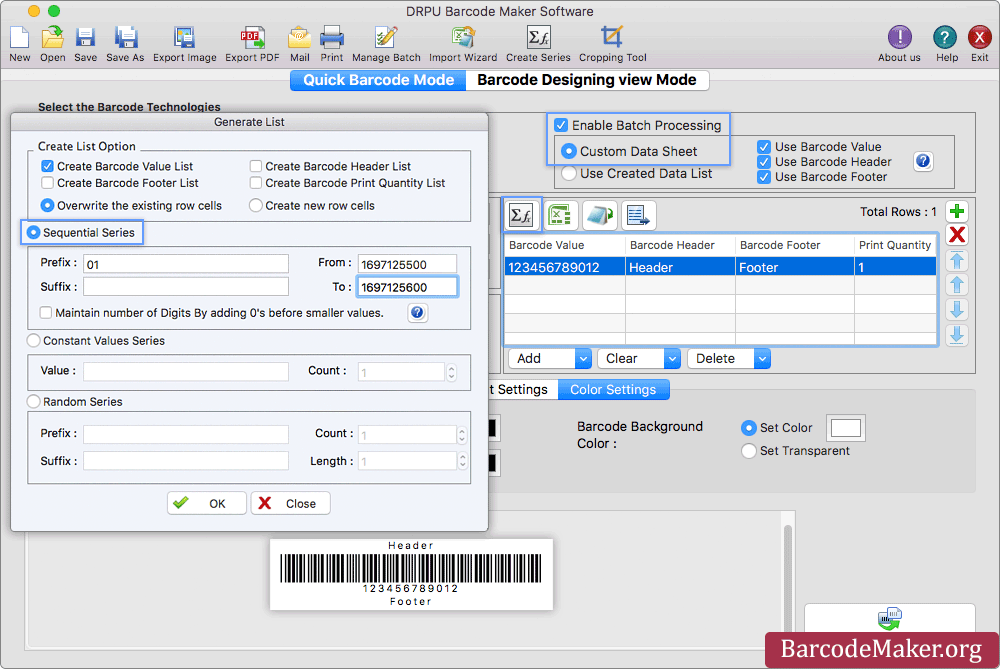Click help icon beside Maintain number of Digits

coord(417,312)
